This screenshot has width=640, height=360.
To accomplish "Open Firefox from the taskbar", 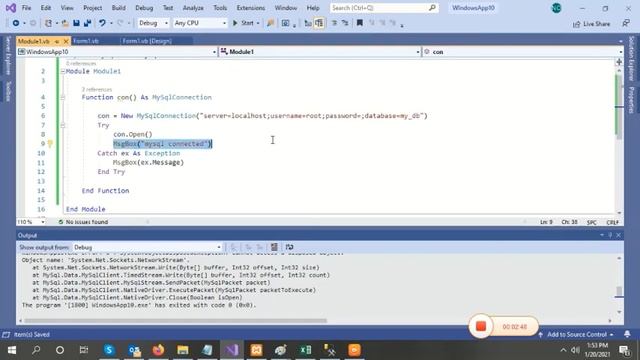I will point(158,350).
